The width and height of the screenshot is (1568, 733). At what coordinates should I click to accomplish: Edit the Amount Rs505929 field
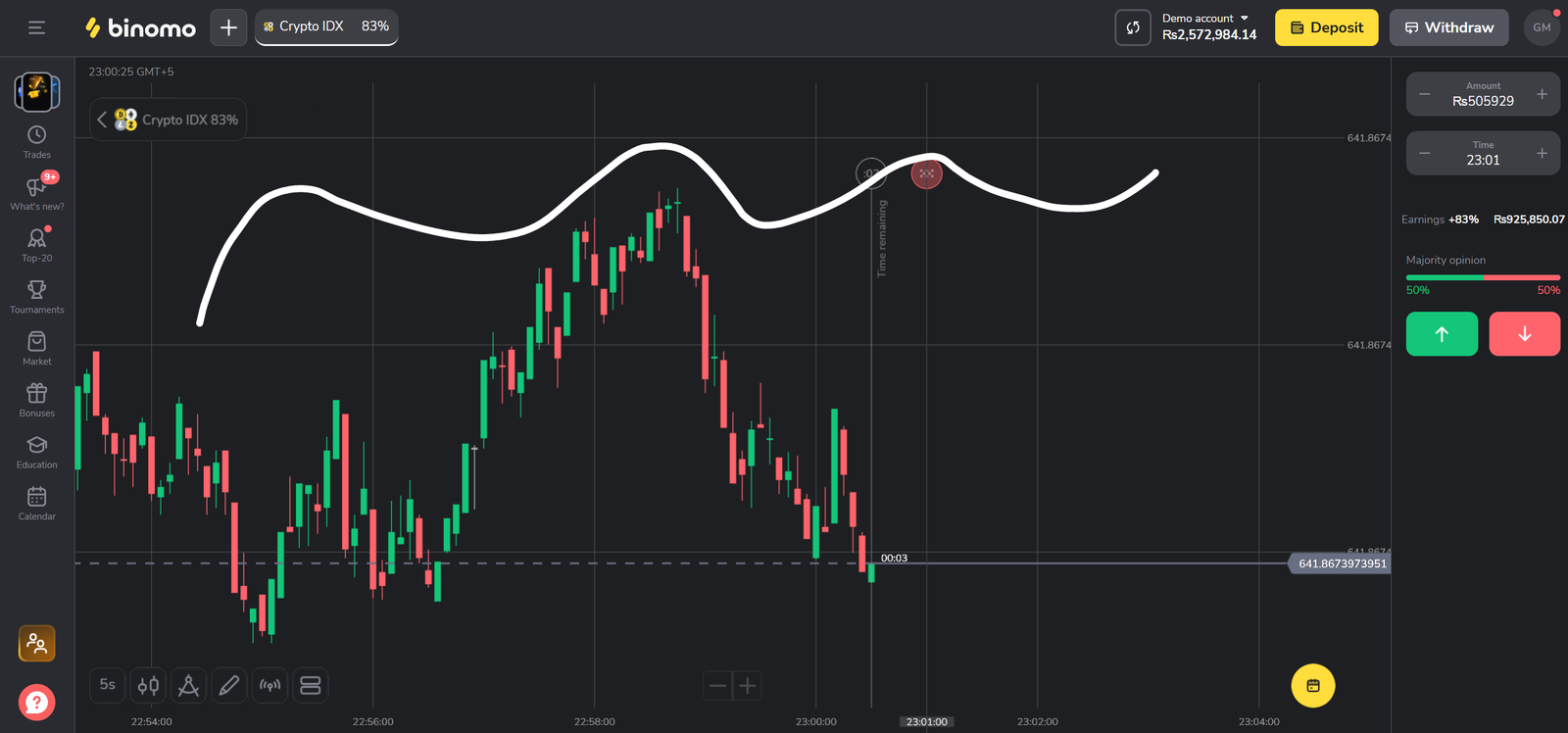[1483, 94]
